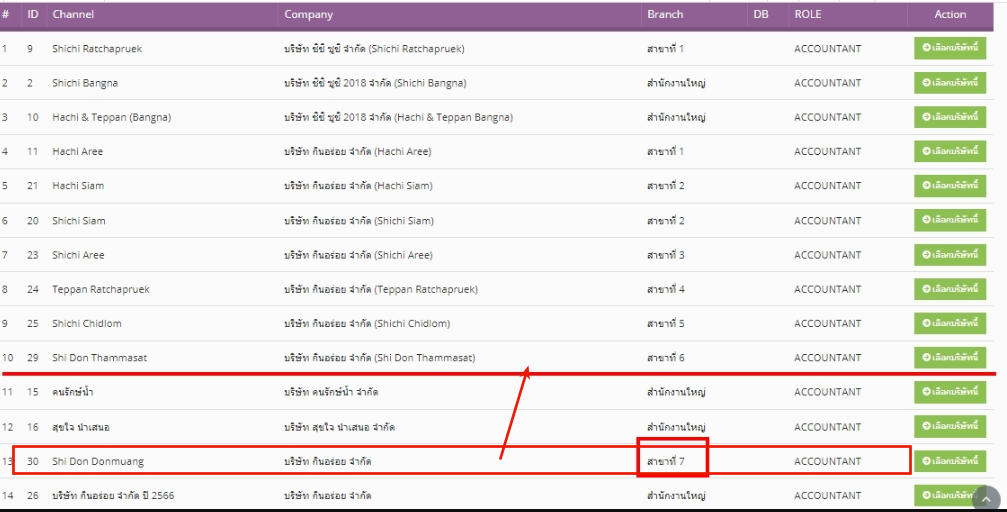1007x512 pixels.
Task: Click branch cell สาขาที่ 5
Action: (665, 323)
